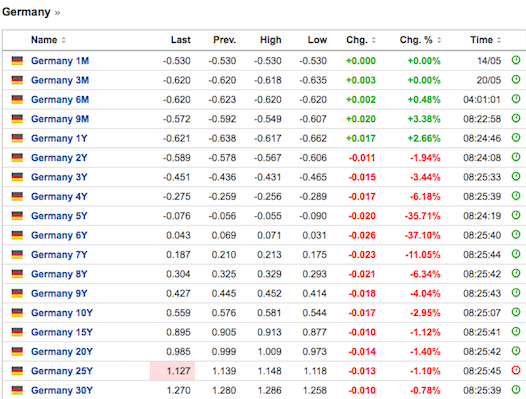Click the clock icon in Germany 1M row
This screenshot has width=526, height=399.
pos(516,60)
